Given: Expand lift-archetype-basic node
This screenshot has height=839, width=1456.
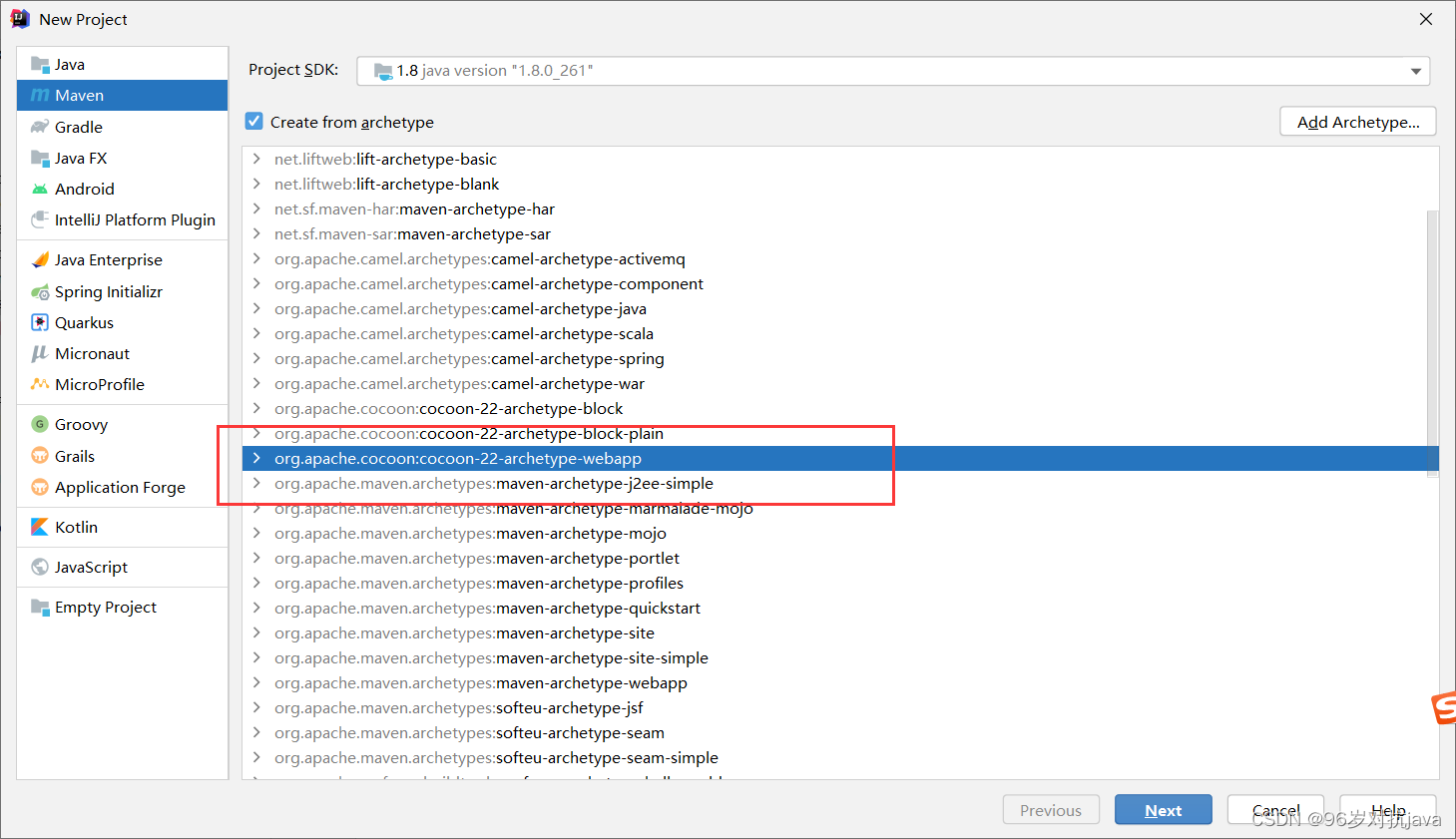Looking at the screenshot, I should tap(256, 159).
